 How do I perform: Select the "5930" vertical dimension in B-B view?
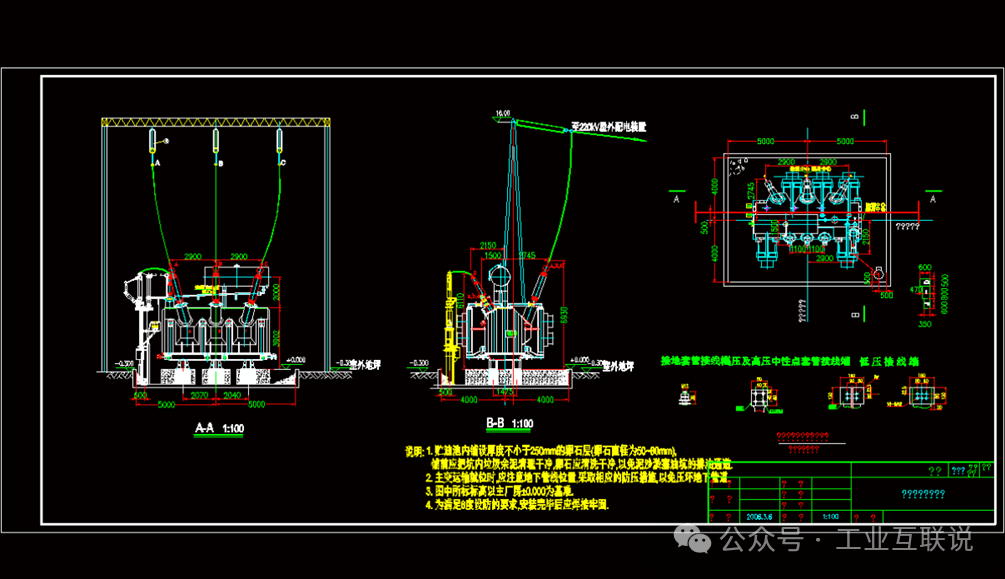pos(564,315)
